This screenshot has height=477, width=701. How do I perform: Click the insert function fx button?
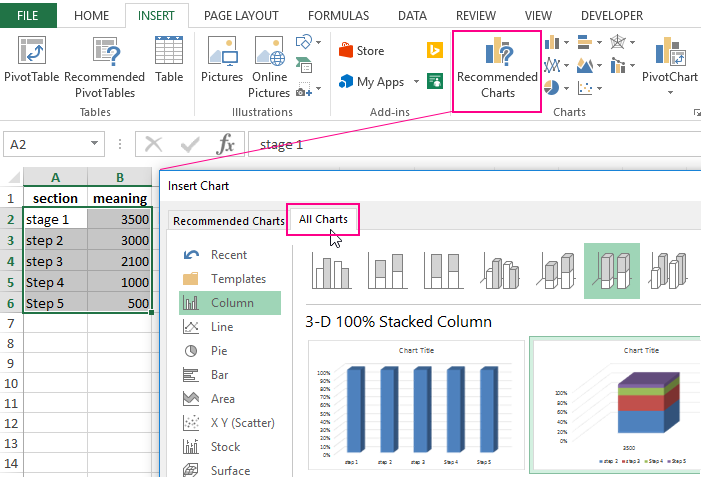(x=227, y=145)
